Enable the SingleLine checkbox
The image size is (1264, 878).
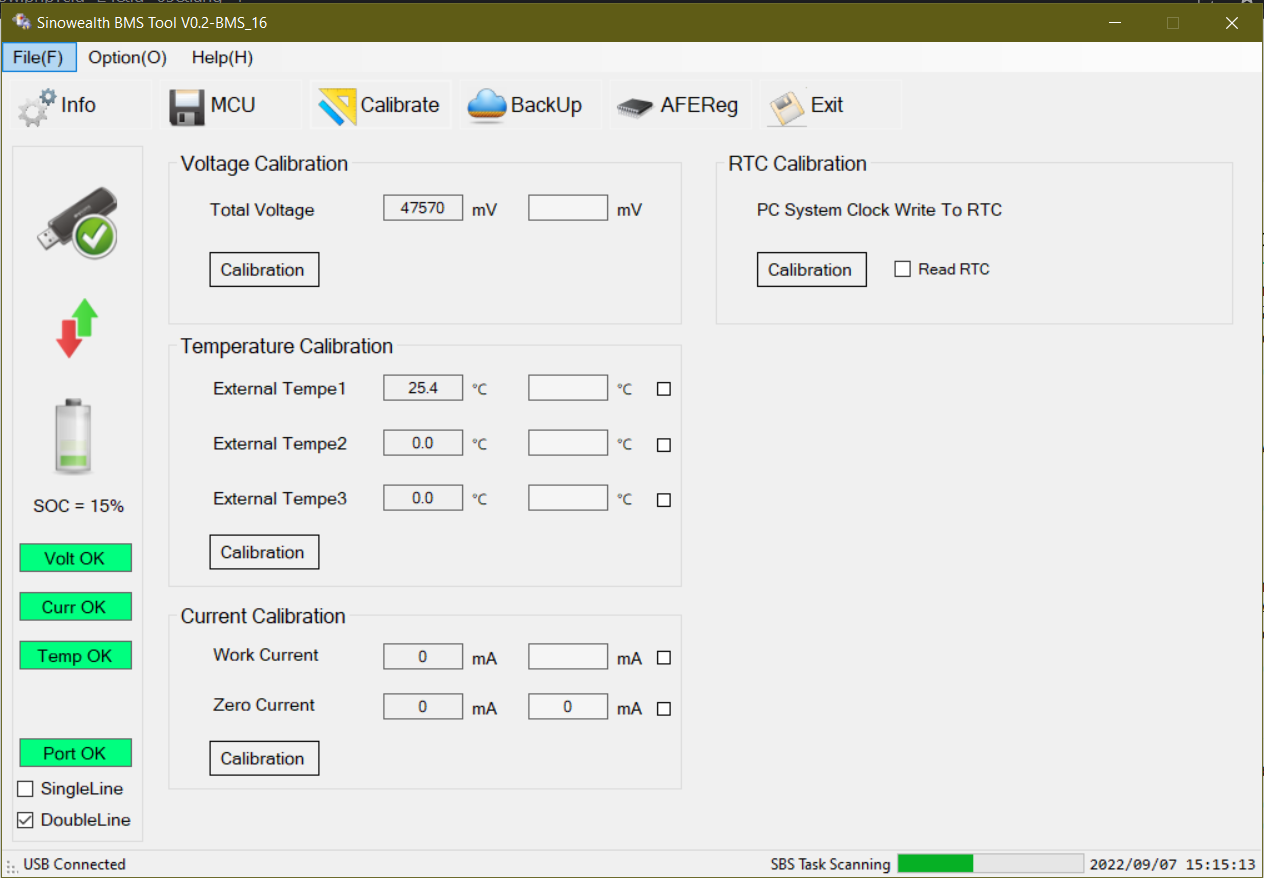point(25,788)
